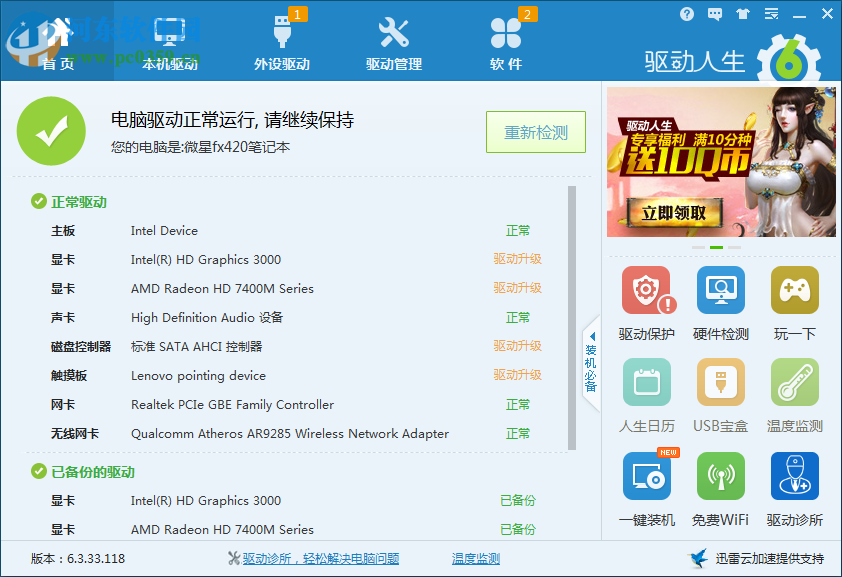Launch the USB宝盒 utility
The image size is (842, 577).
click(x=720, y=383)
